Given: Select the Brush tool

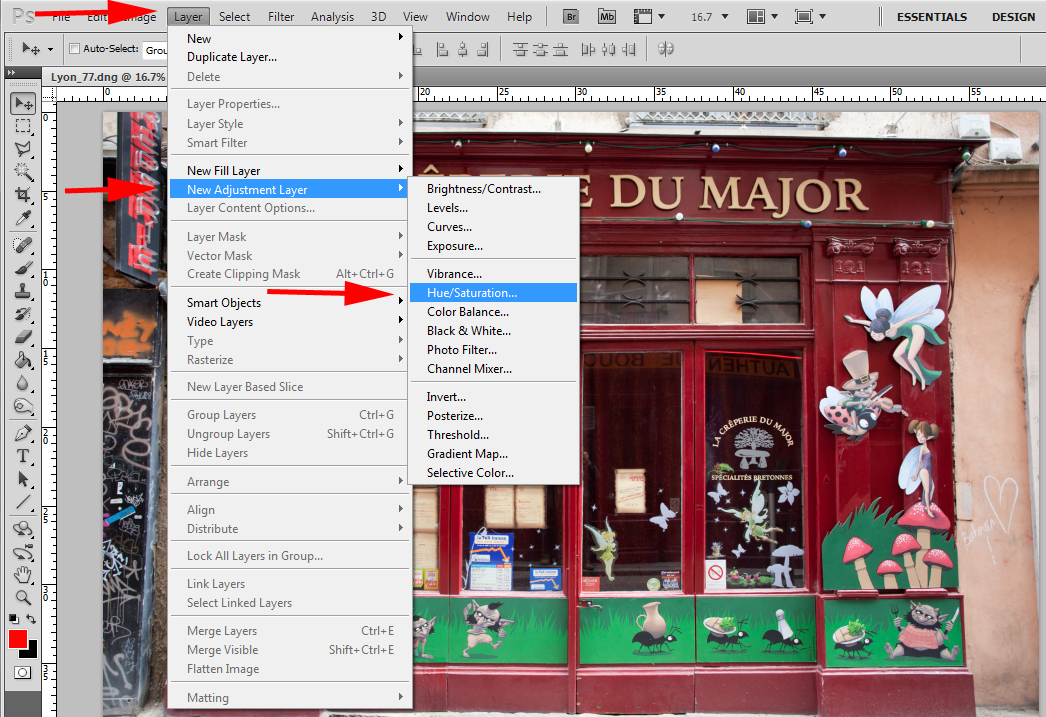Looking at the screenshot, I should (x=23, y=268).
